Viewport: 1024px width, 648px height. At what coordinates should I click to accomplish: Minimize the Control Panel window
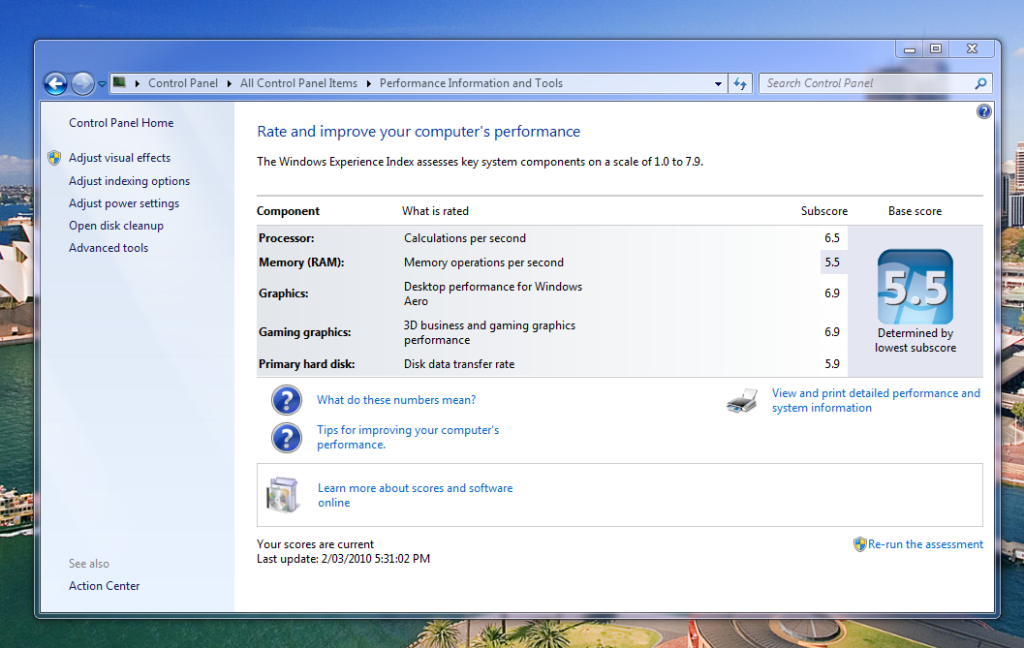(910, 49)
